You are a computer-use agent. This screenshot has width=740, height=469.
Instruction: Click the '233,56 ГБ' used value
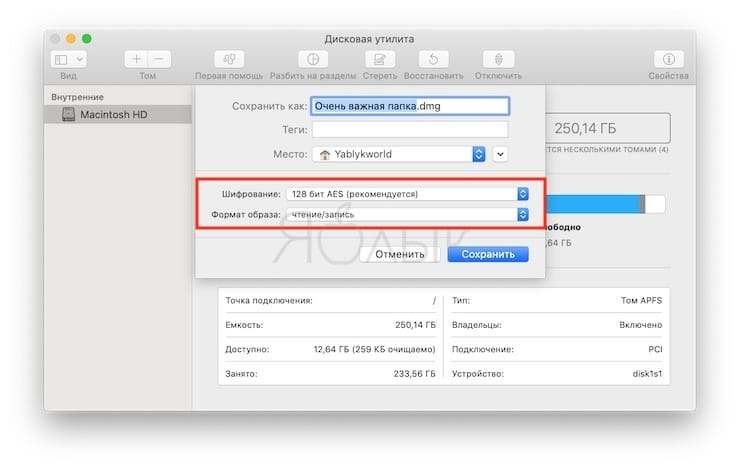point(414,374)
